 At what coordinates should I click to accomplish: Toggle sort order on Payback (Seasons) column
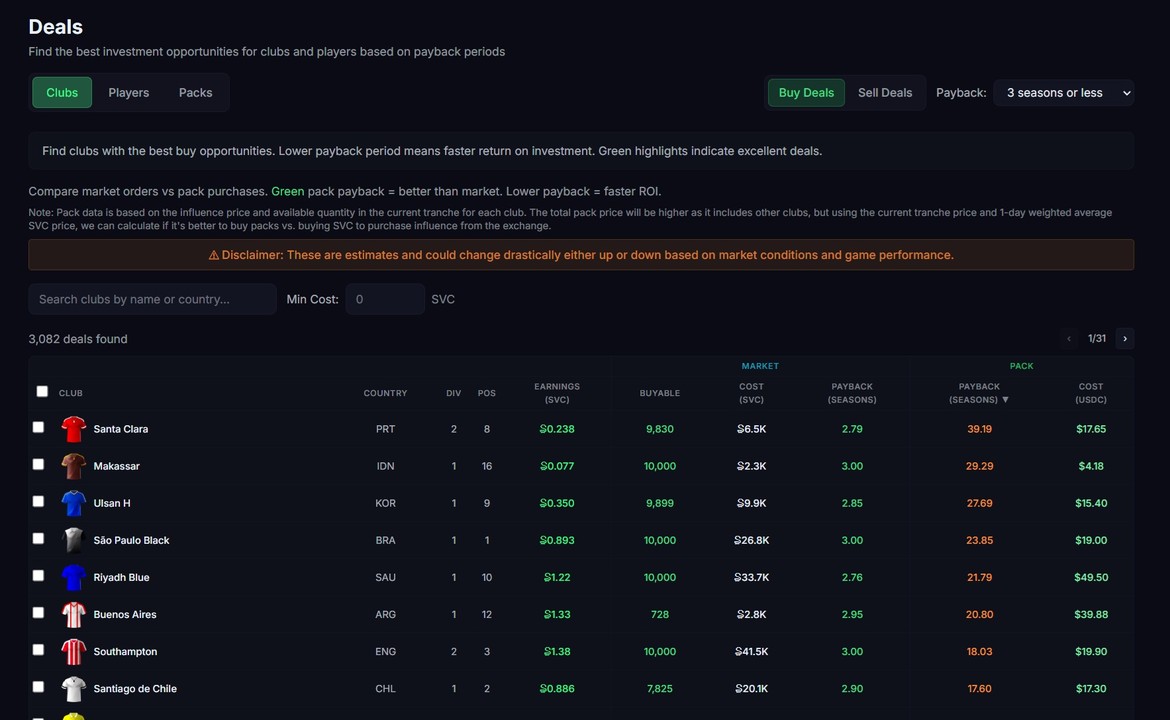click(978, 392)
